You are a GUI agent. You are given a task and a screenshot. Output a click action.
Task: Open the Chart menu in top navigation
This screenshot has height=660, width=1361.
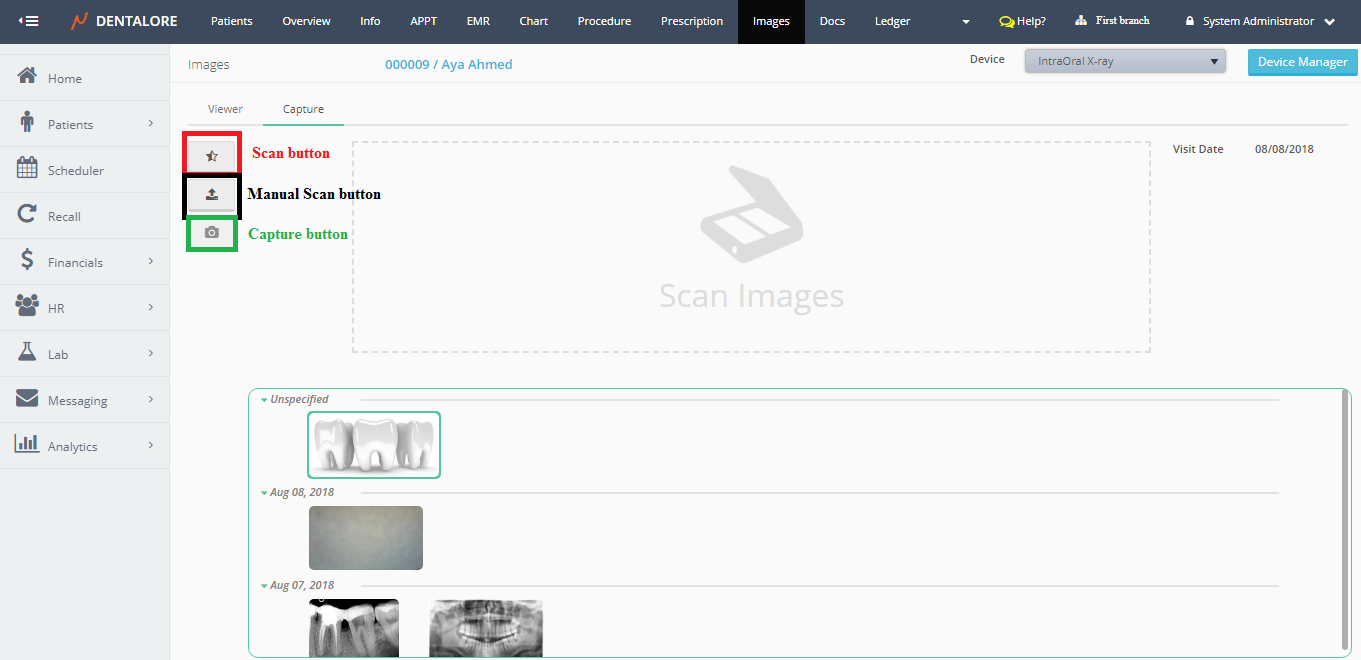pyautogui.click(x=533, y=21)
